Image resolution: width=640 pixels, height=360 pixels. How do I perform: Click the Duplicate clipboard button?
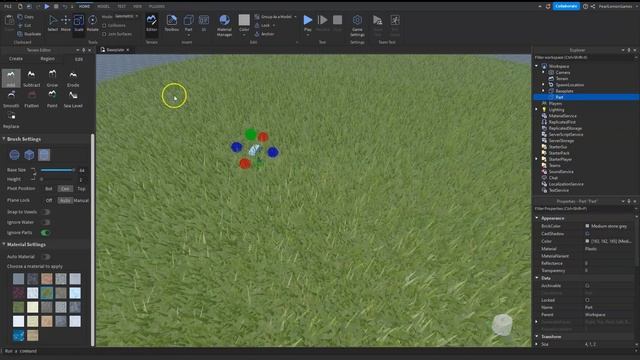click(x=29, y=34)
